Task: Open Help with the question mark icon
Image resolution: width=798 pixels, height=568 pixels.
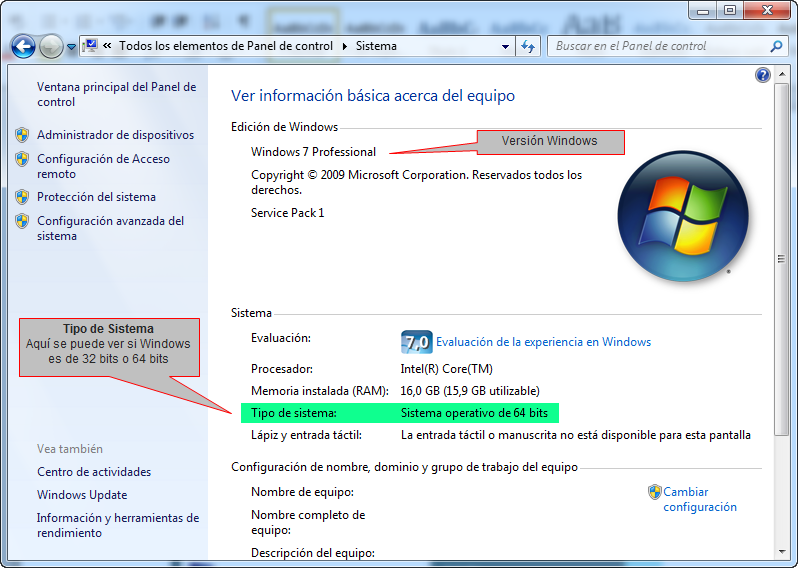Action: coord(762,75)
